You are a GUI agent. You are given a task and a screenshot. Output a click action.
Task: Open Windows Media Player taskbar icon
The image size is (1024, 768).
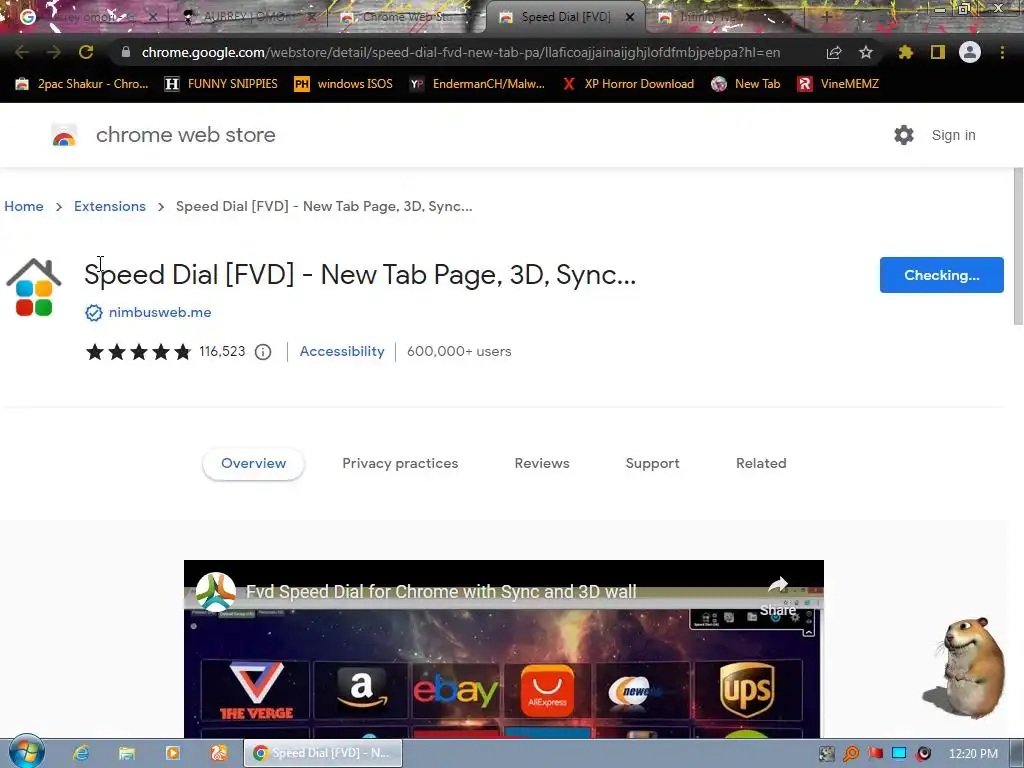click(172, 753)
